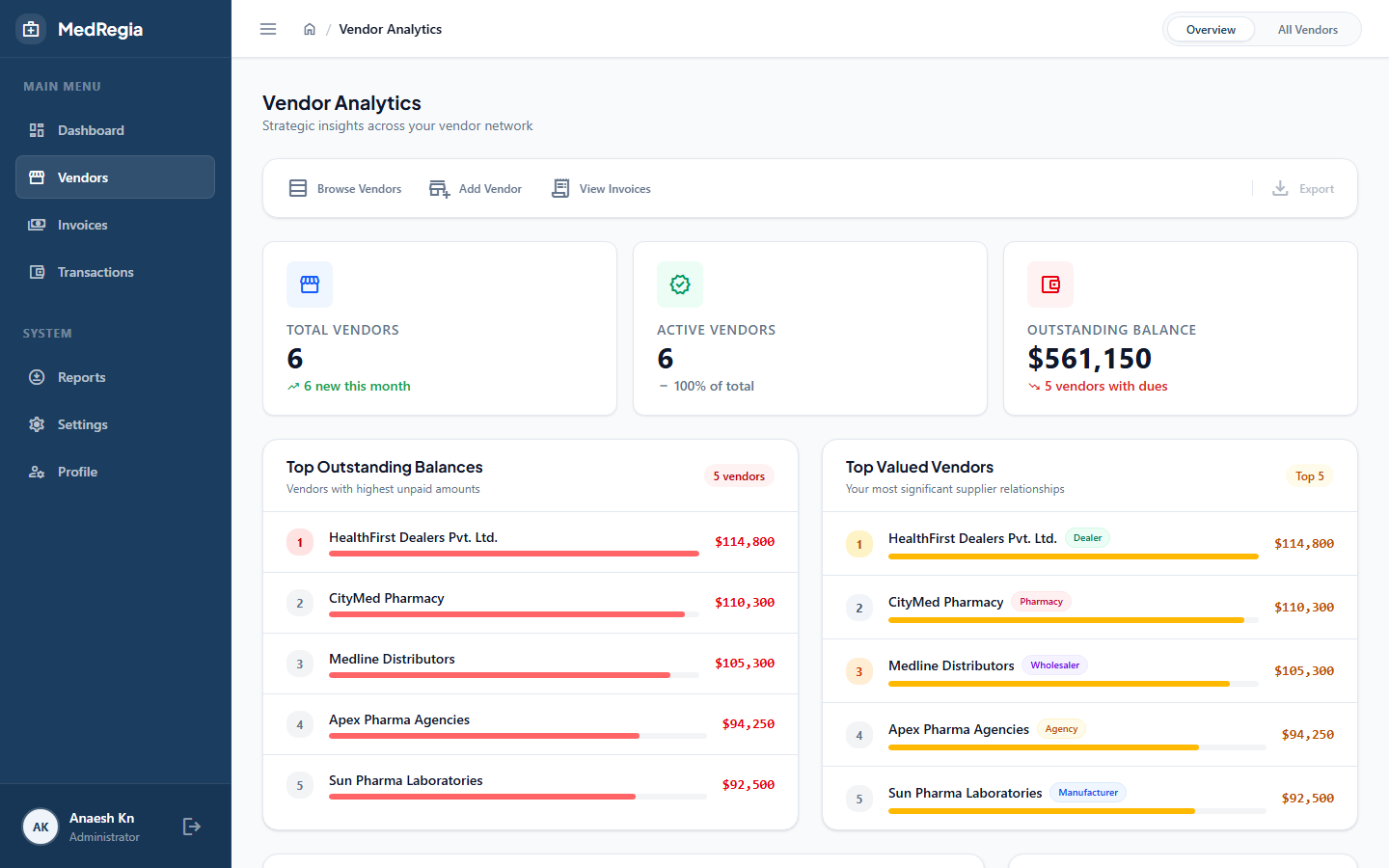Click the Outstanding Balance wallet icon

1050,285
